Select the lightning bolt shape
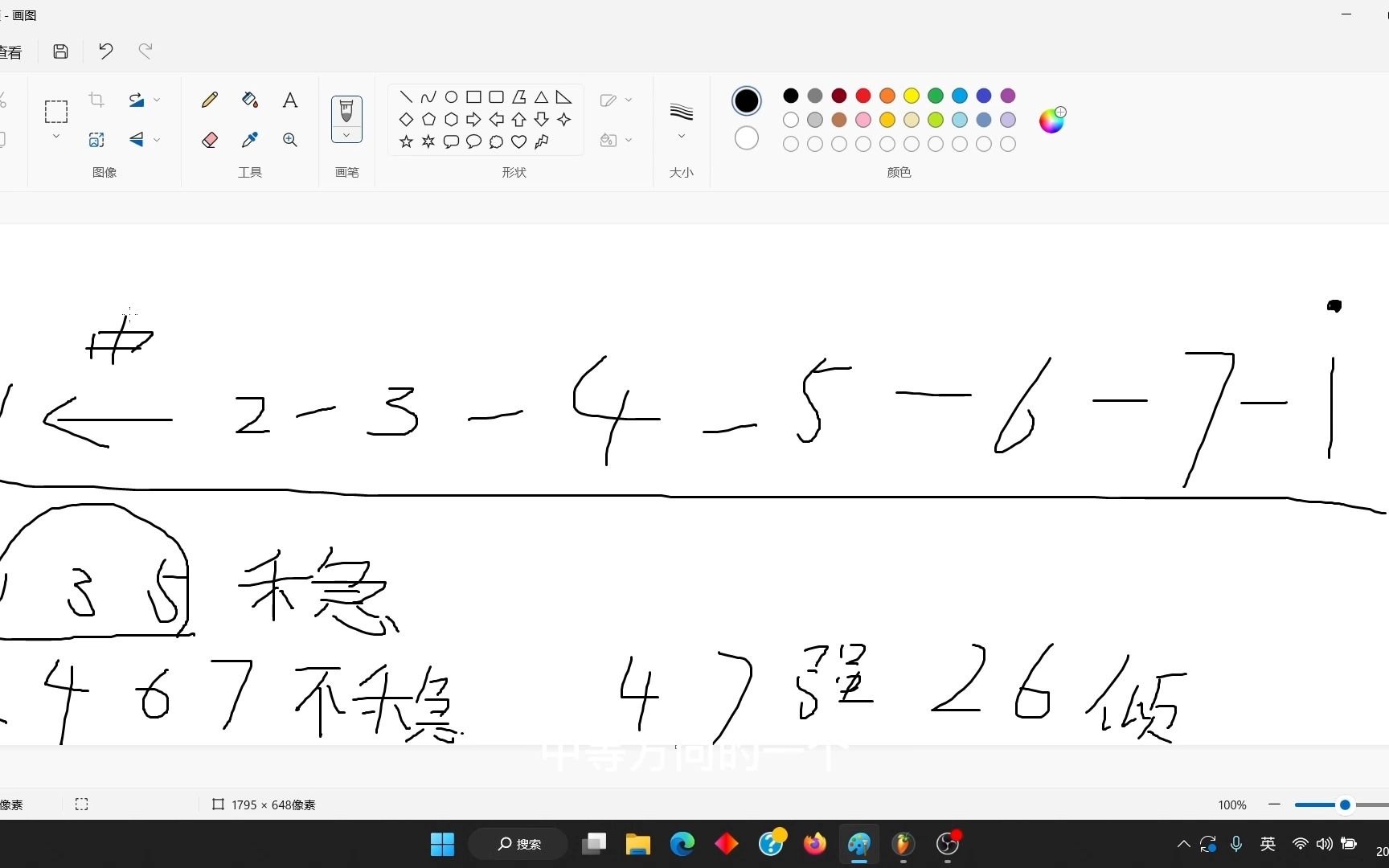Image resolution: width=1389 pixels, height=868 pixels. 542,141
